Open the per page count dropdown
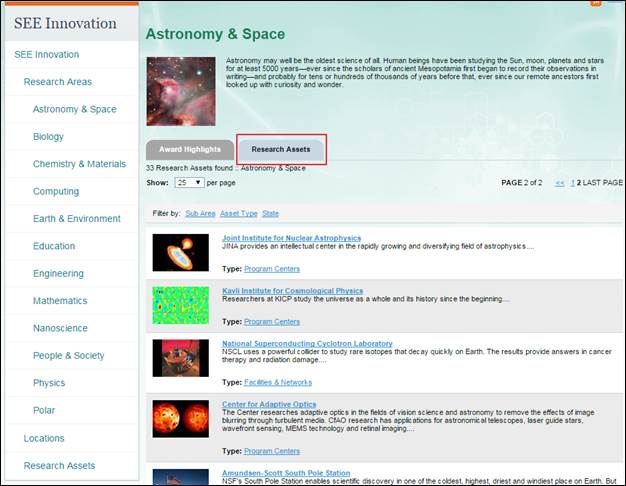626x486 pixels. (x=190, y=182)
